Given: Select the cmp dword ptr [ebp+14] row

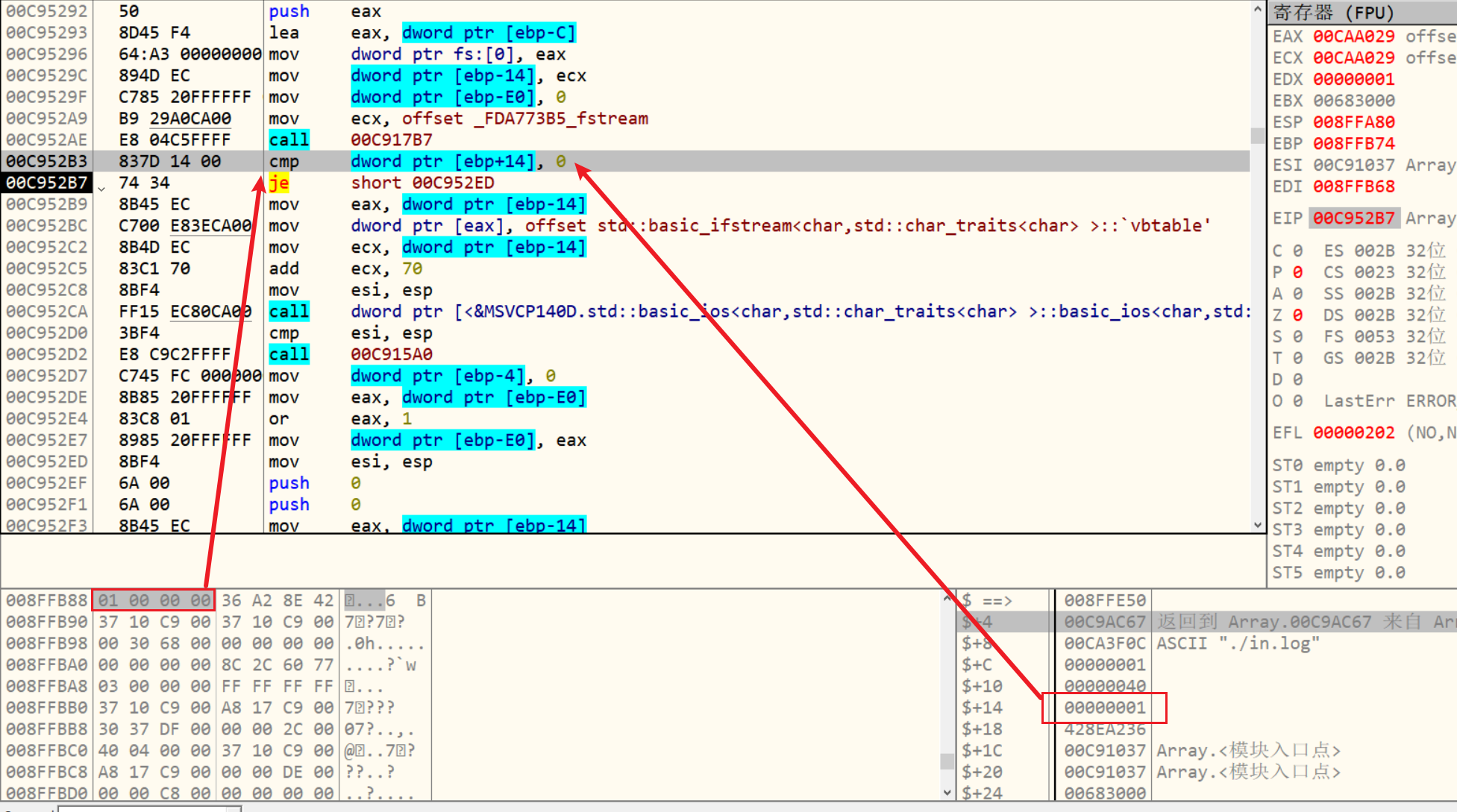Looking at the screenshot, I should click(x=625, y=162).
